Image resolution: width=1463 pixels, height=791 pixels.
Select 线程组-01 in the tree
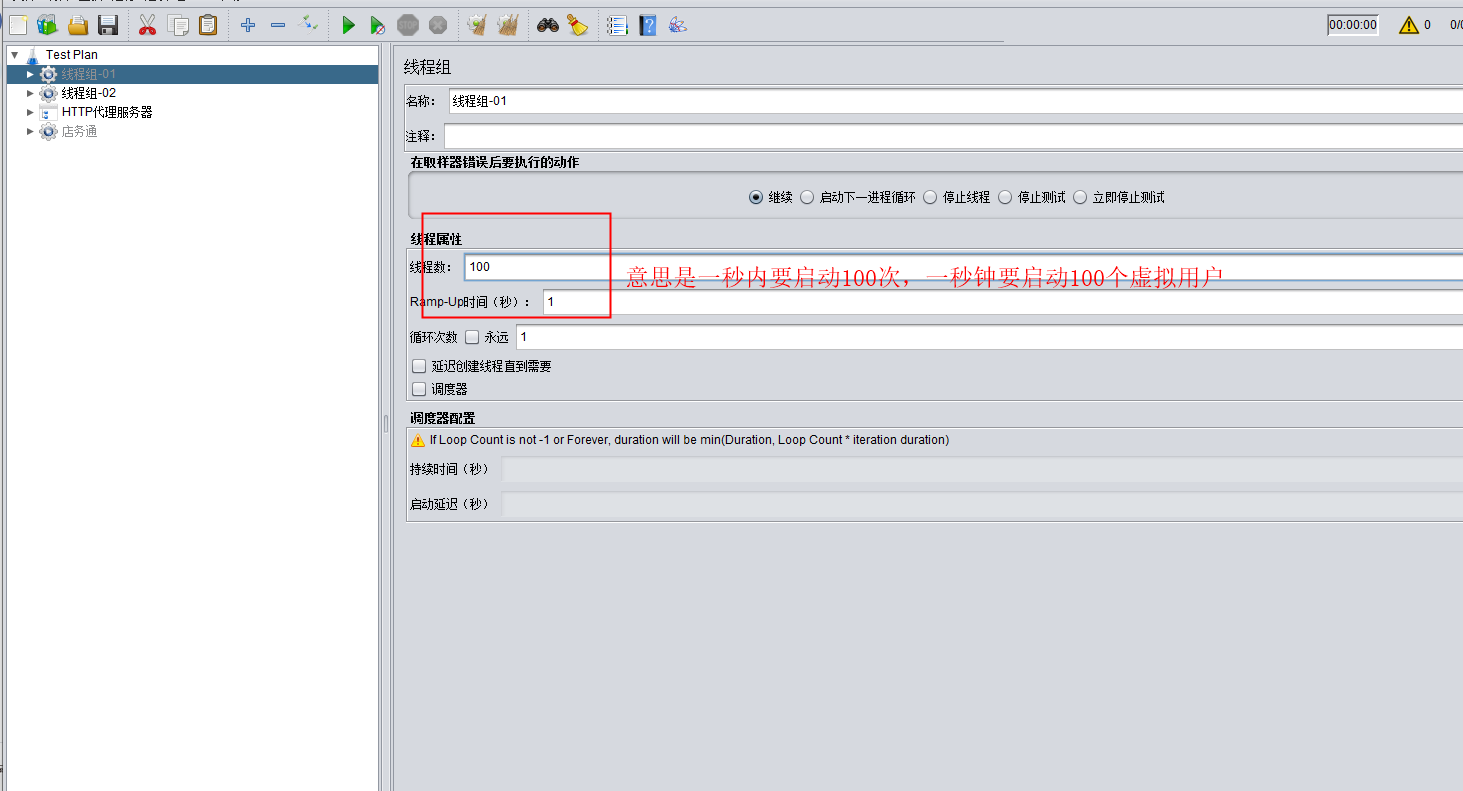89,74
